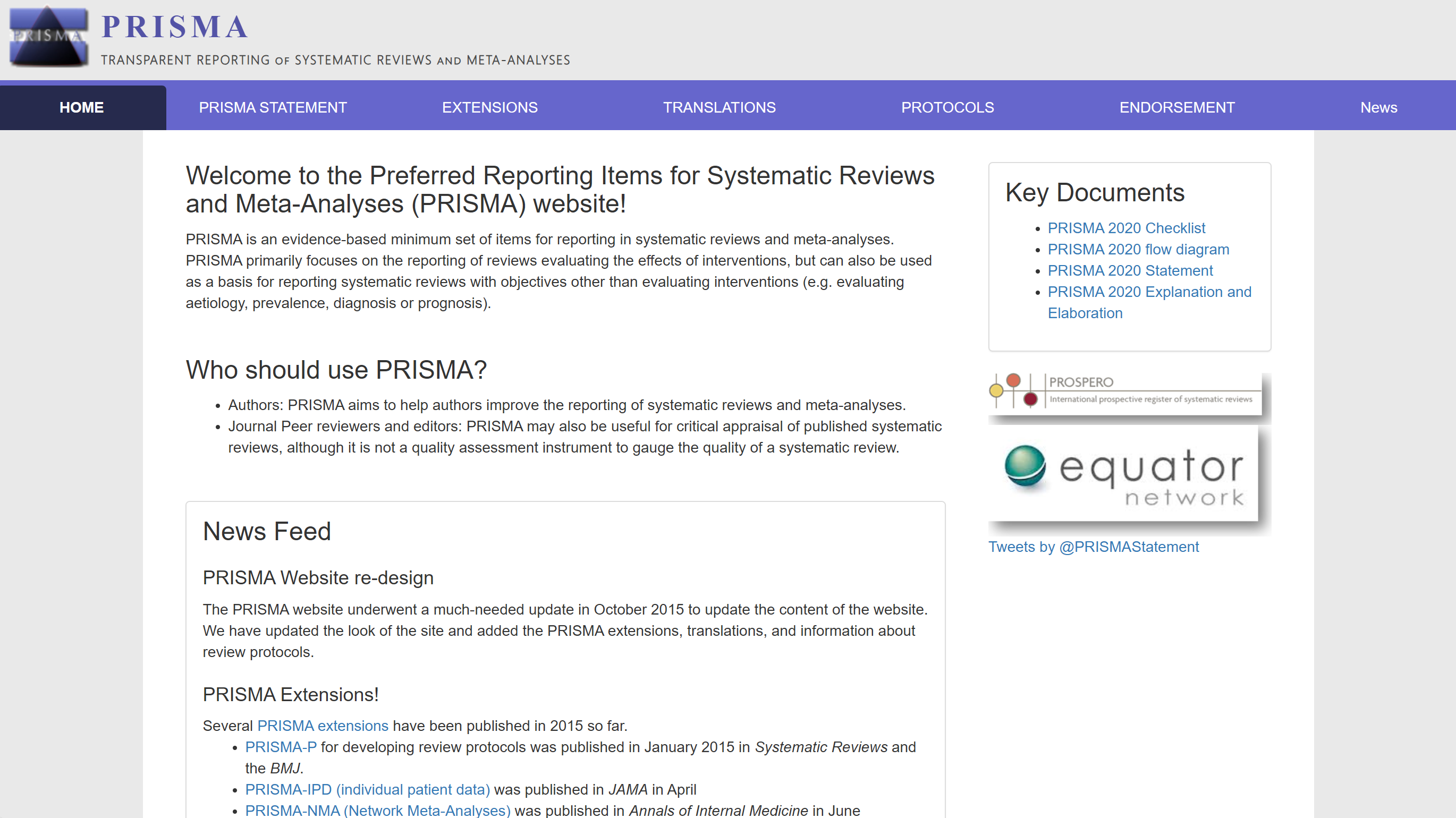Click the PRISMA extensions hyperlink
1456x818 pixels.
[x=323, y=726]
